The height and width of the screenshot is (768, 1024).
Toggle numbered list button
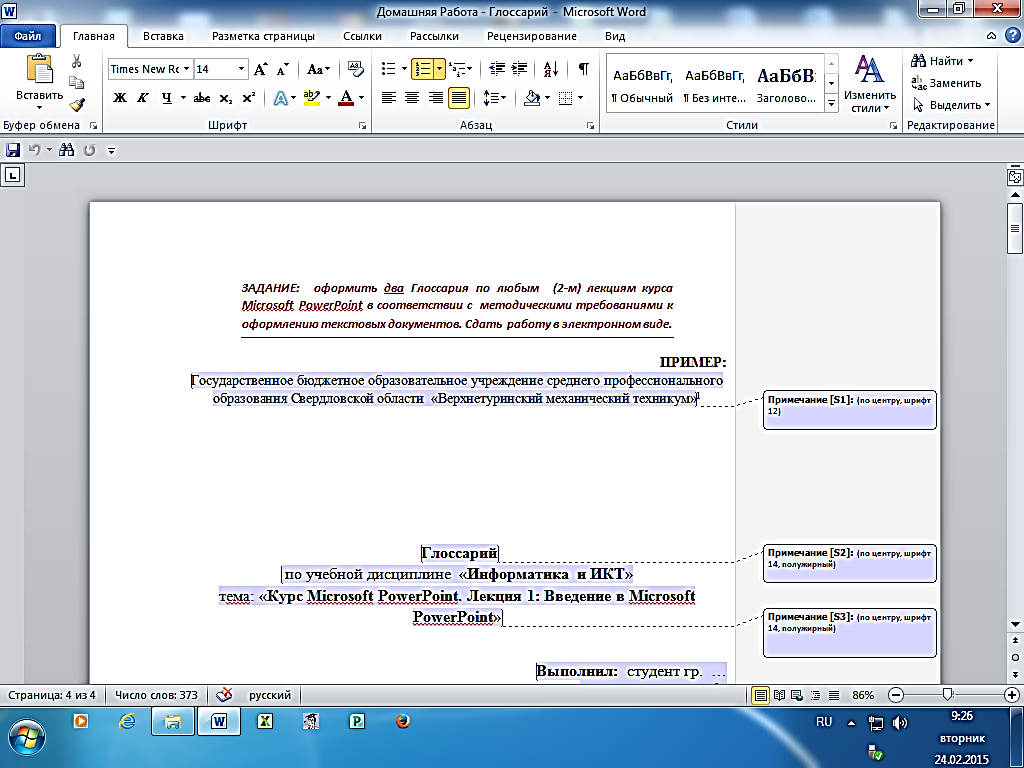point(423,69)
